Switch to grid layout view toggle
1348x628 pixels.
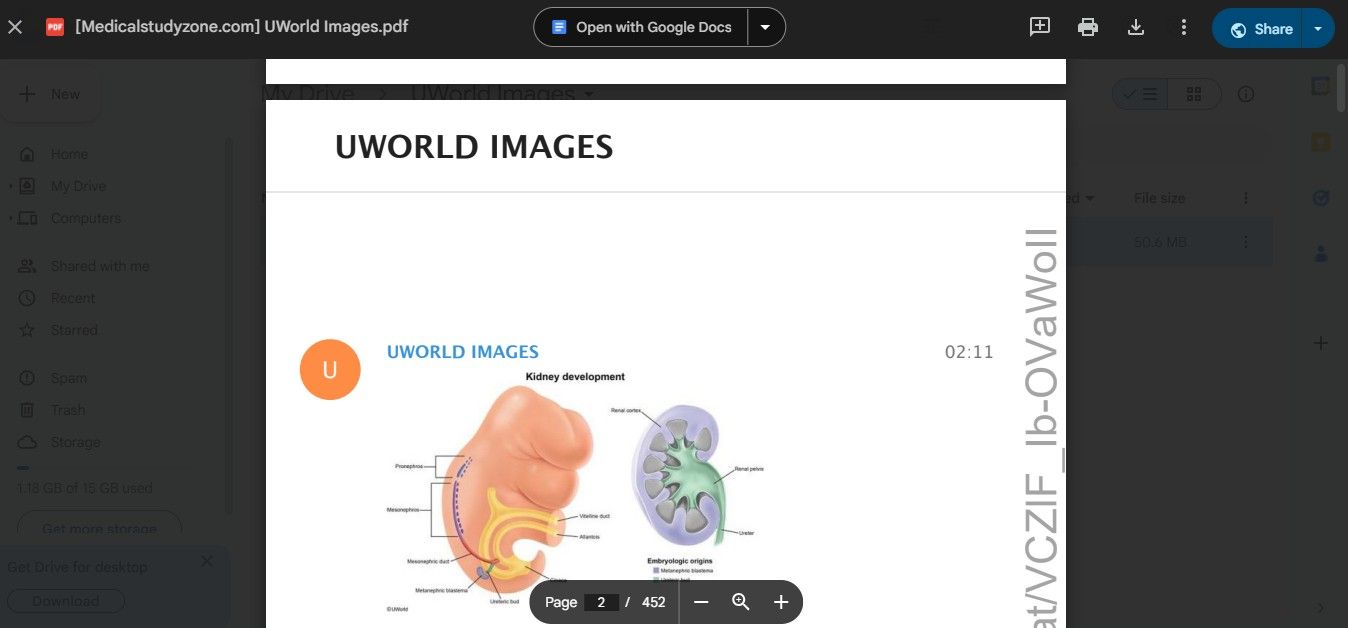pos(1193,94)
